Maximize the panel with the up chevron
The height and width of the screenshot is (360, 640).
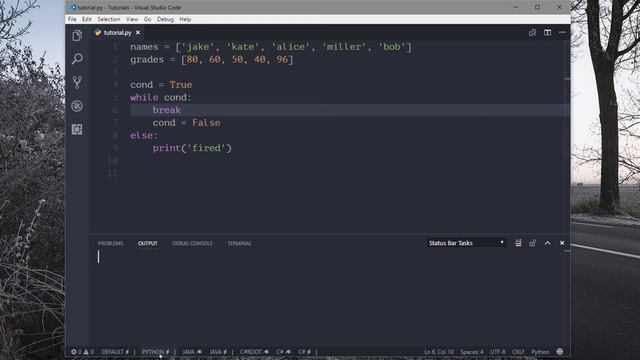click(x=547, y=243)
